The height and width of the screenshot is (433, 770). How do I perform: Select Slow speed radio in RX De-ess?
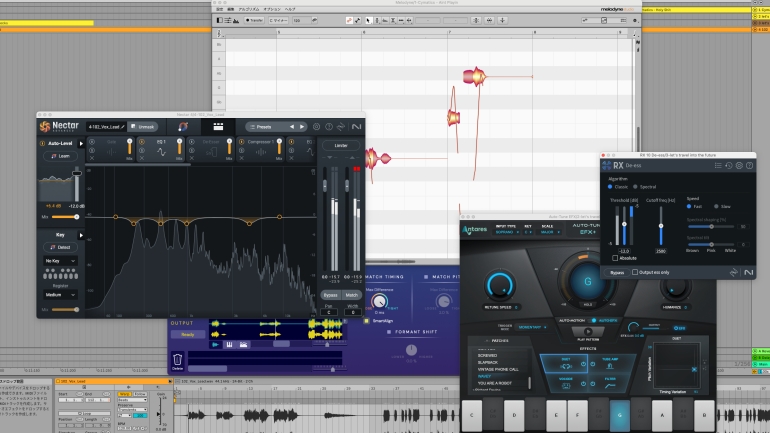click(716, 207)
